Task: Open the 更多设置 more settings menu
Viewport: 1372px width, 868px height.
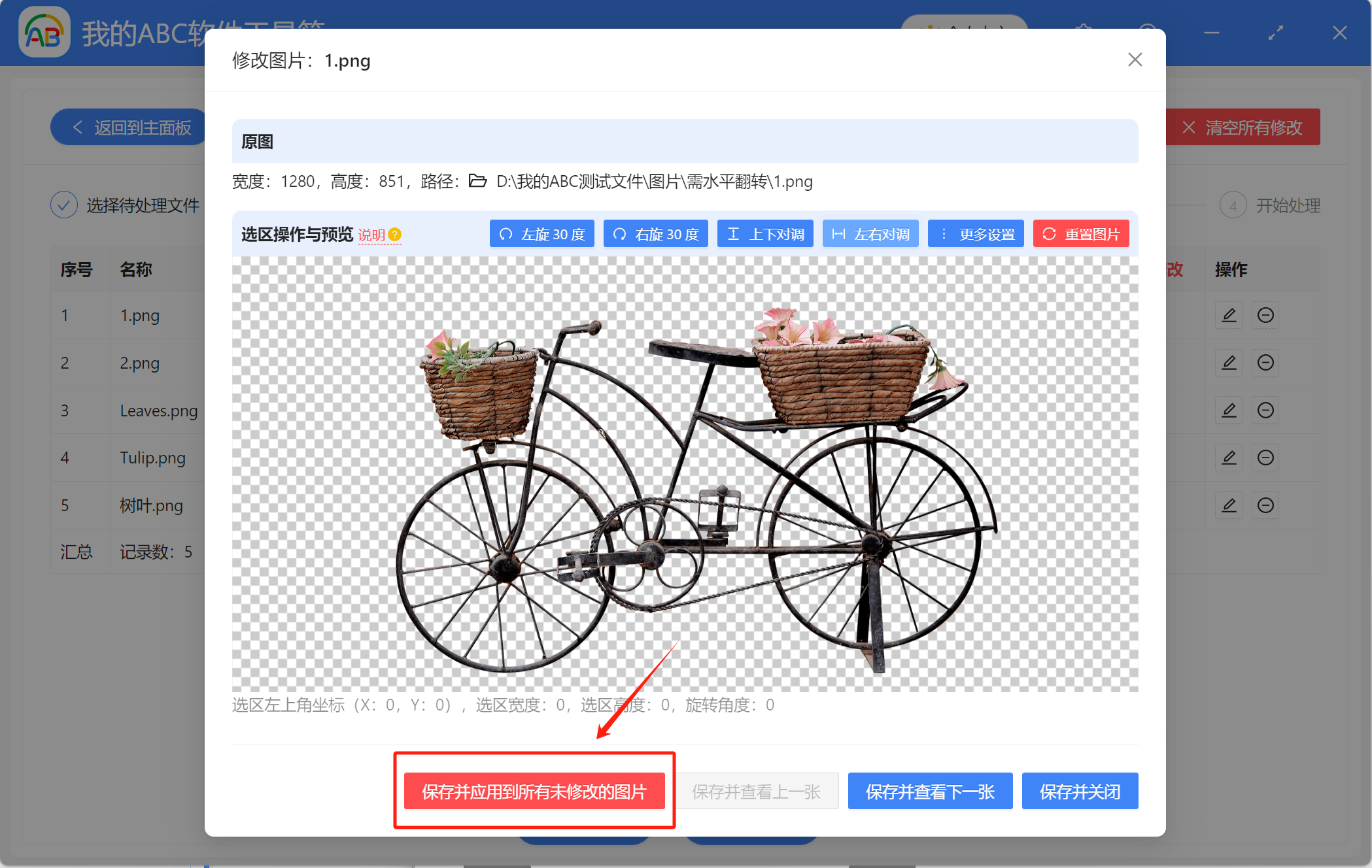Action: coord(976,234)
